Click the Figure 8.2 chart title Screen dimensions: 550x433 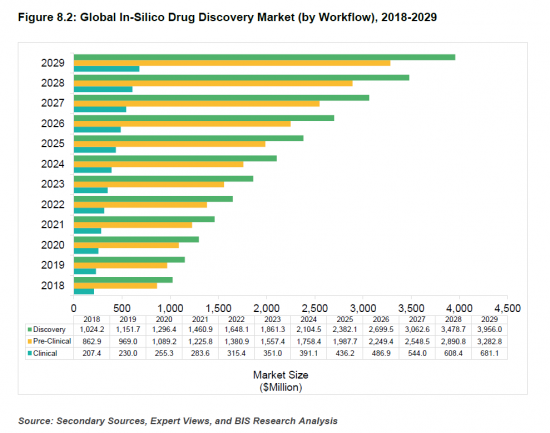[x=227, y=17]
